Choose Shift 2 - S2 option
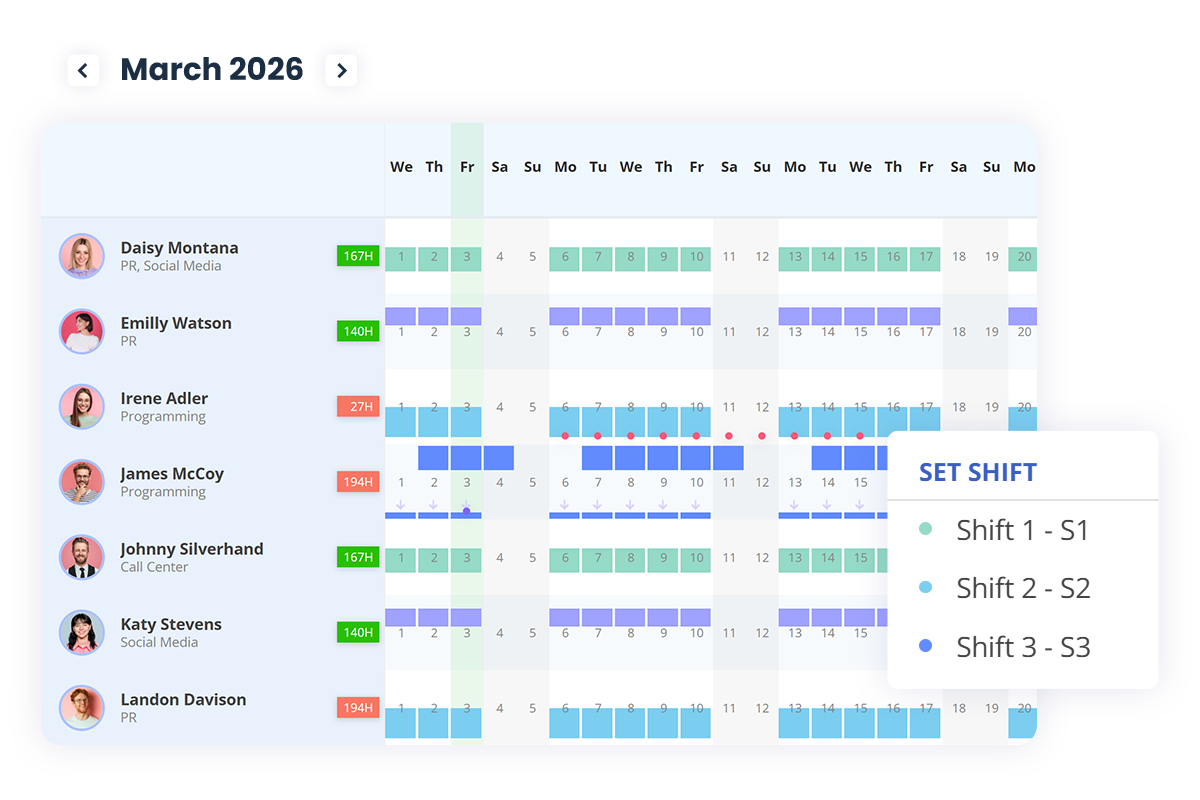 pos(1021,588)
